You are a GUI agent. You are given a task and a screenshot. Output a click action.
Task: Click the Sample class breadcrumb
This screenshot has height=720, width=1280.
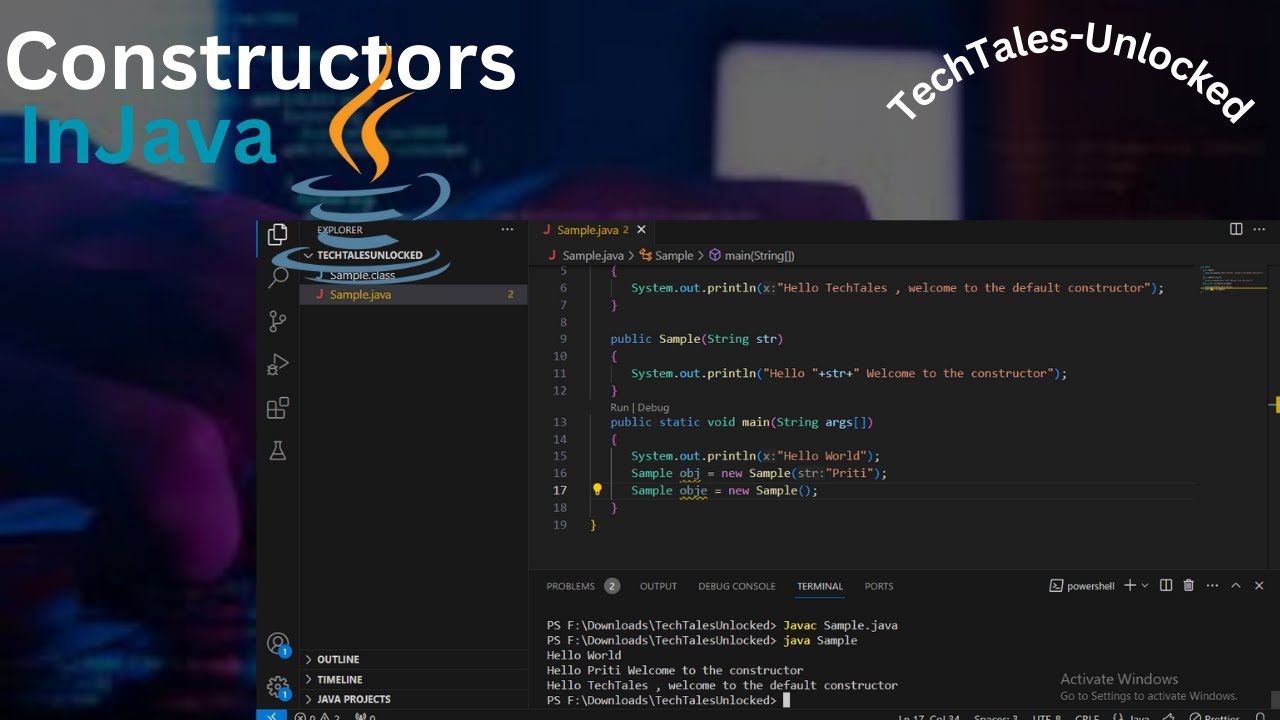[x=666, y=256]
